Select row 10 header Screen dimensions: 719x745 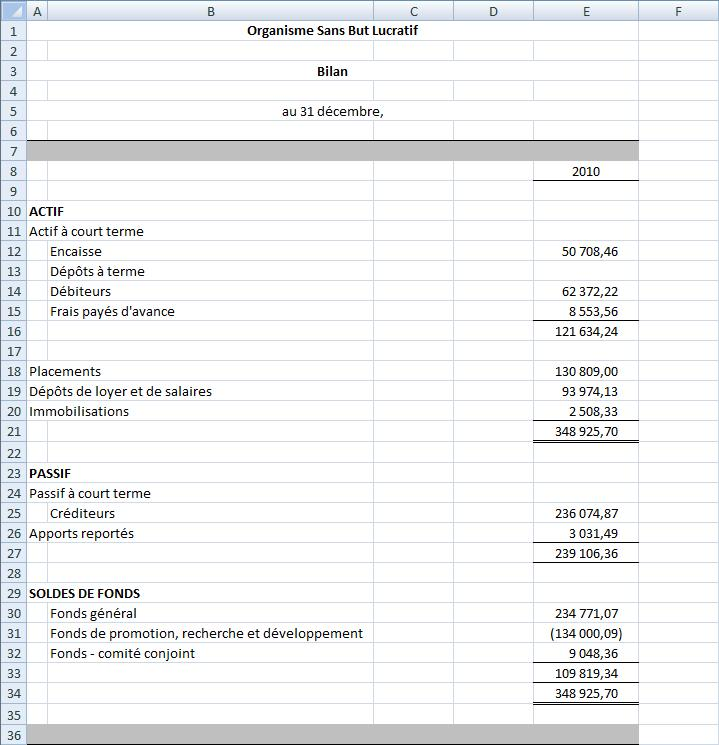[x=13, y=211]
